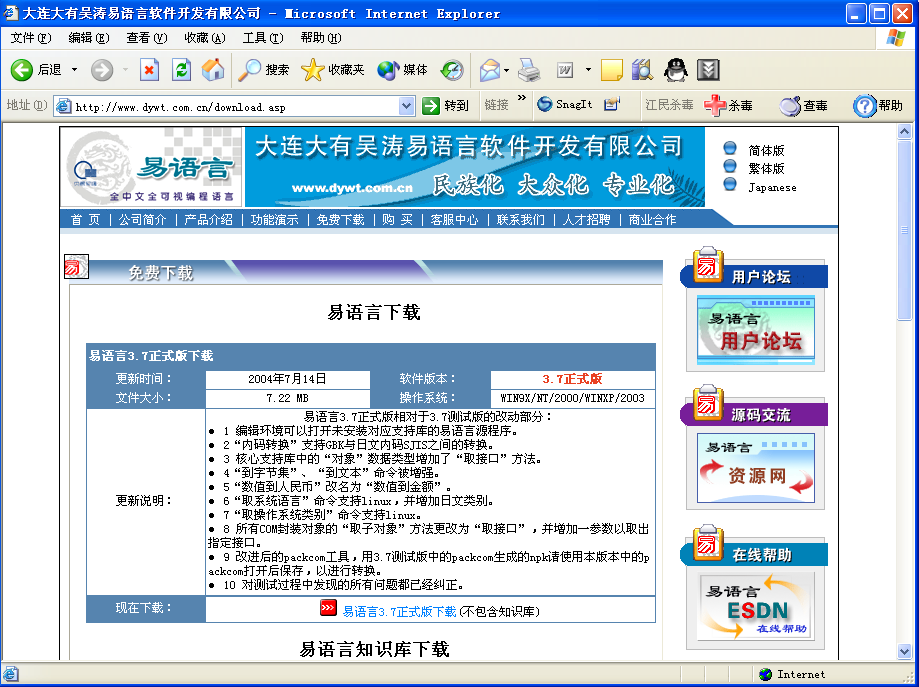Click the 易语言3.7正式版下载 link

point(399,612)
